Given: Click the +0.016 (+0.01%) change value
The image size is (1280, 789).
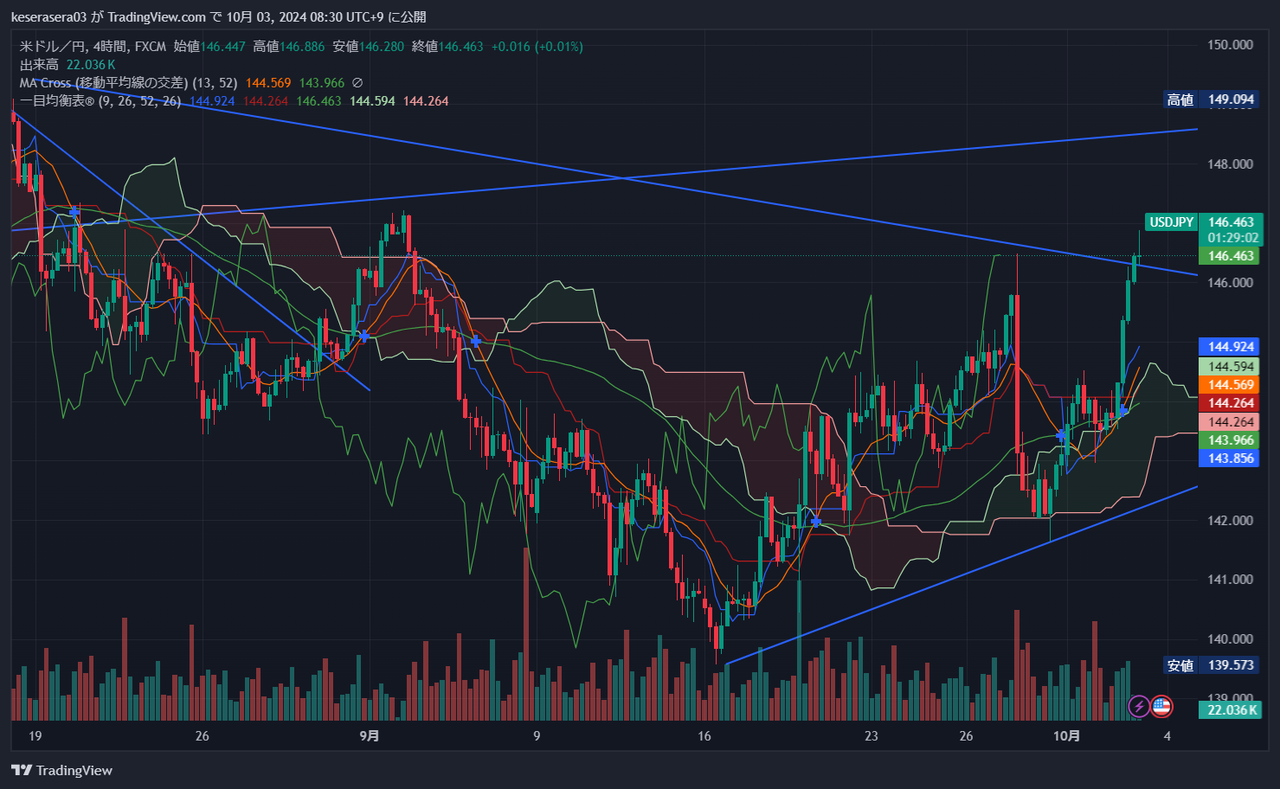Looking at the screenshot, I should [x=537, y=47].
